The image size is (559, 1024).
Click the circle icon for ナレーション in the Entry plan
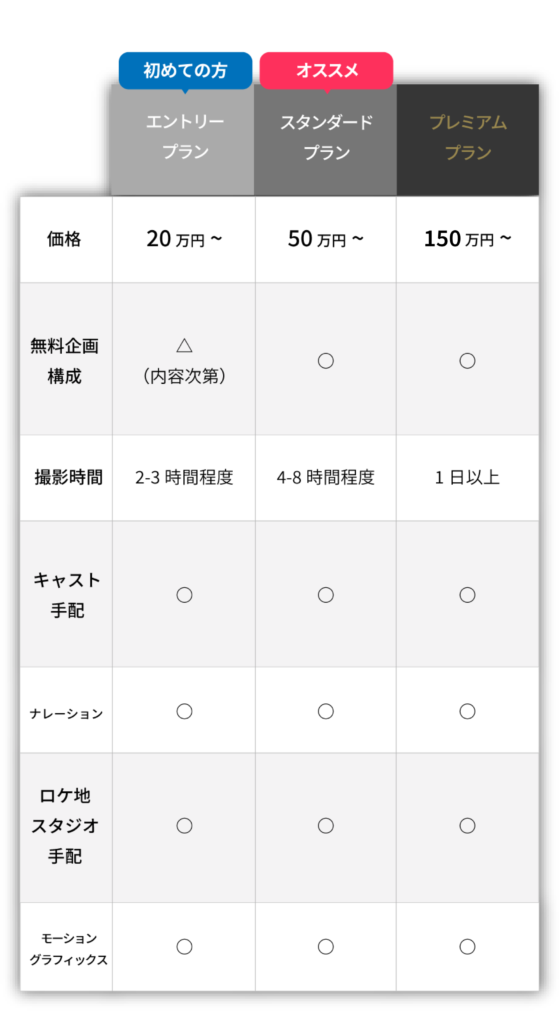pos(184,711)
